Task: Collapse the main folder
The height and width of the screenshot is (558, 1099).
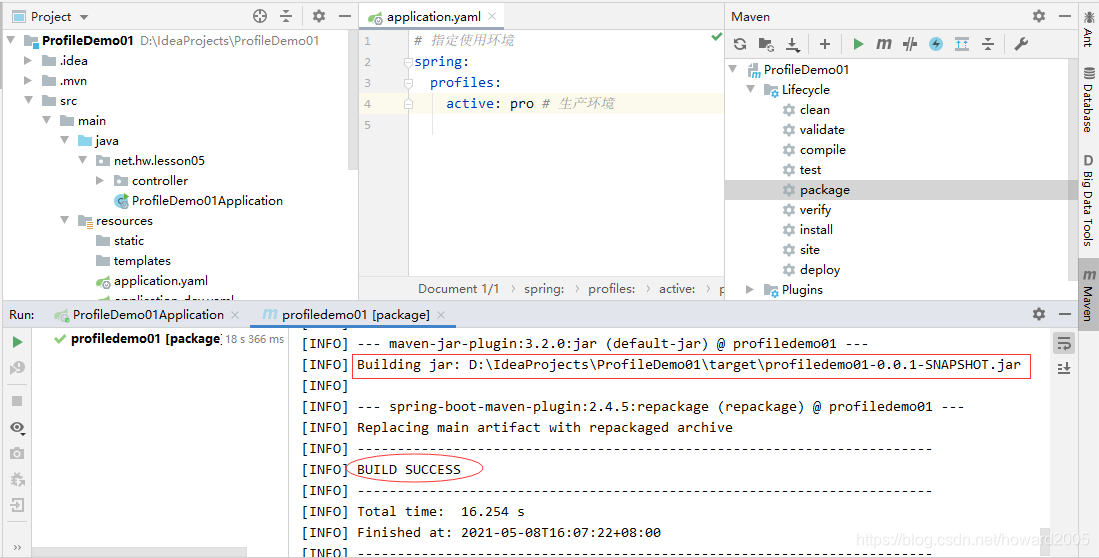Action: point(47,121)
